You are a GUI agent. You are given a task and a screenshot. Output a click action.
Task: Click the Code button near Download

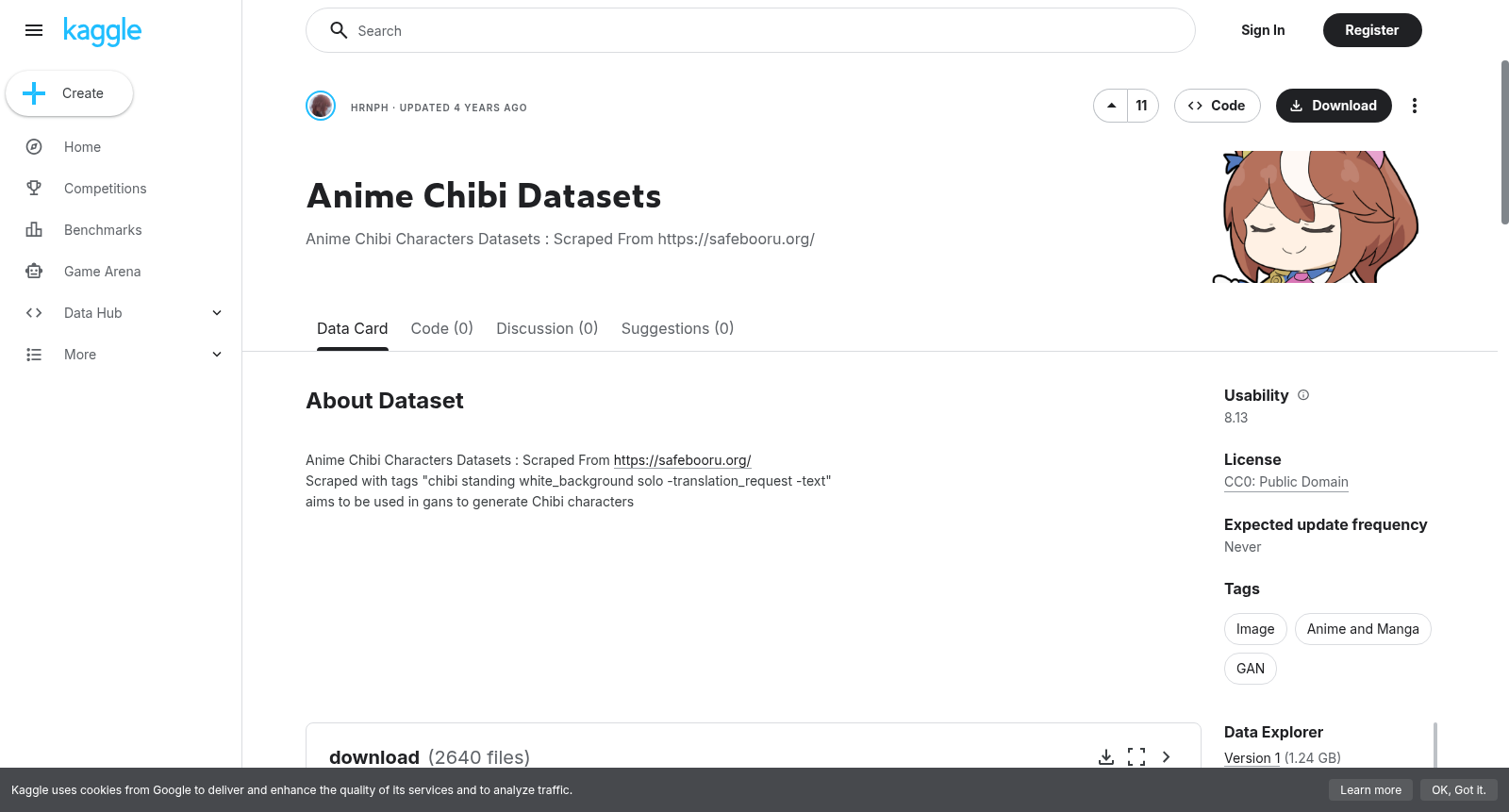pos(1218,106)
